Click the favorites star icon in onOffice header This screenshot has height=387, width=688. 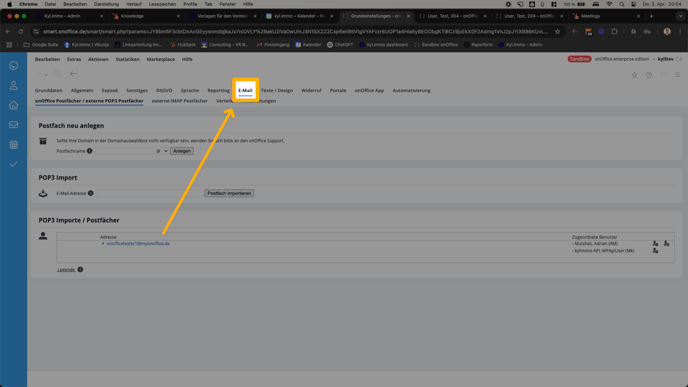coord(634,75)
